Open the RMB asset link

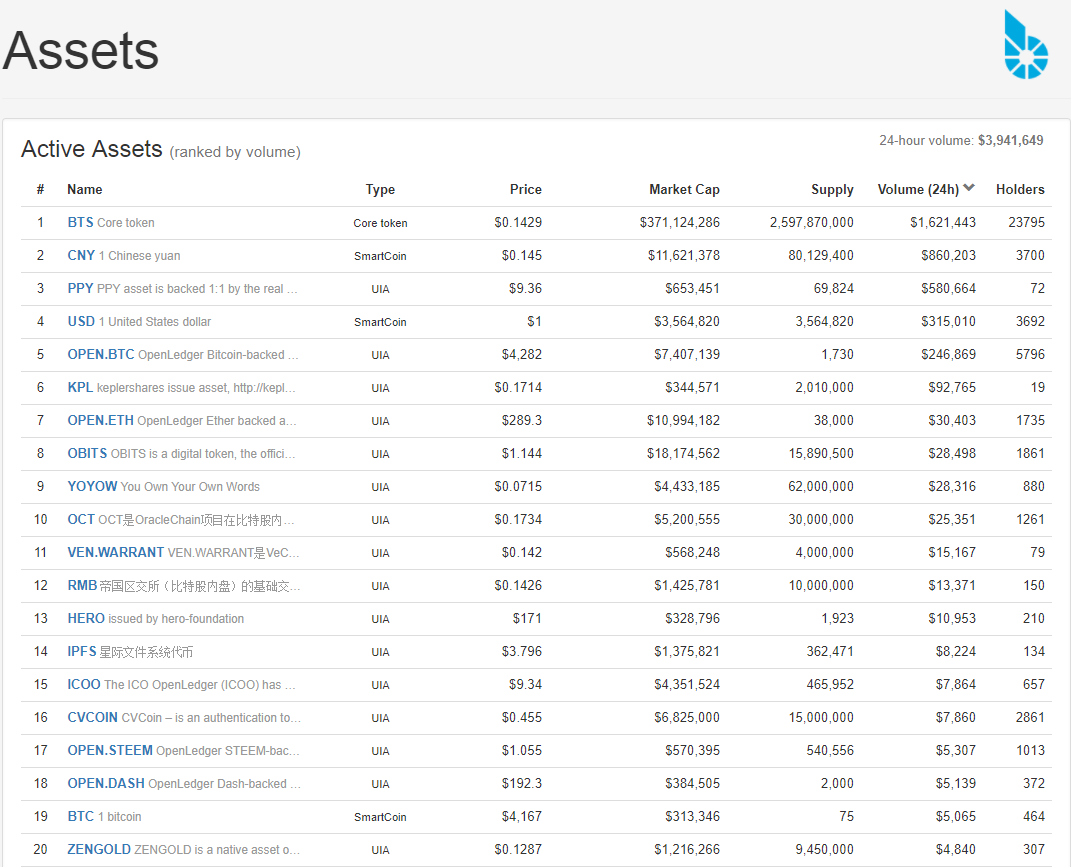[x=82, y=585]
